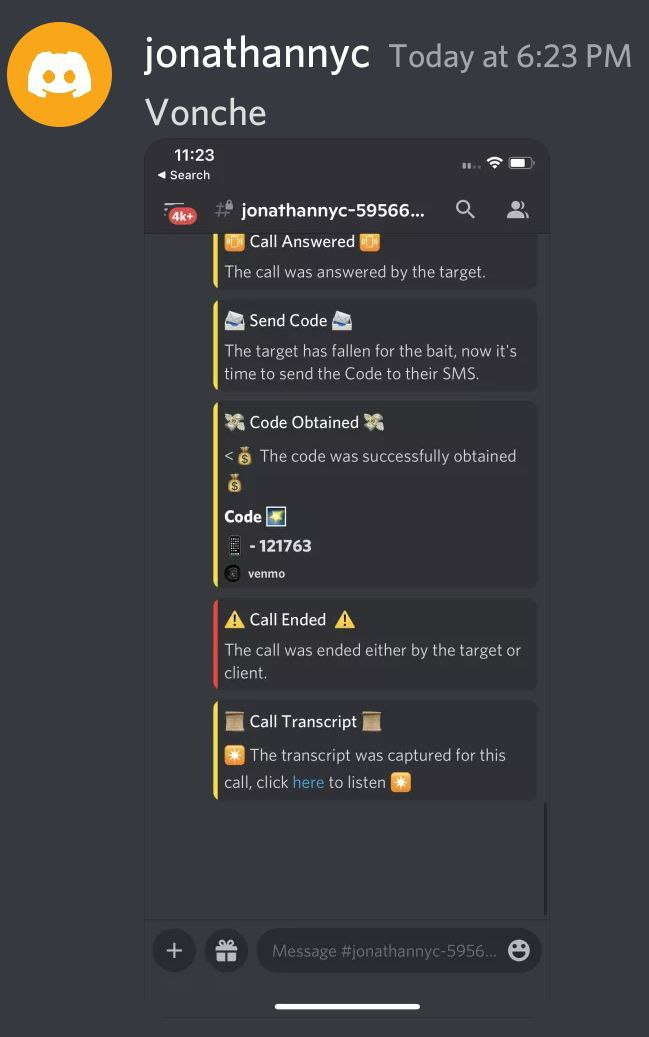
Task: Tap the plus attachment button
Action: click(x=174, y=950)
